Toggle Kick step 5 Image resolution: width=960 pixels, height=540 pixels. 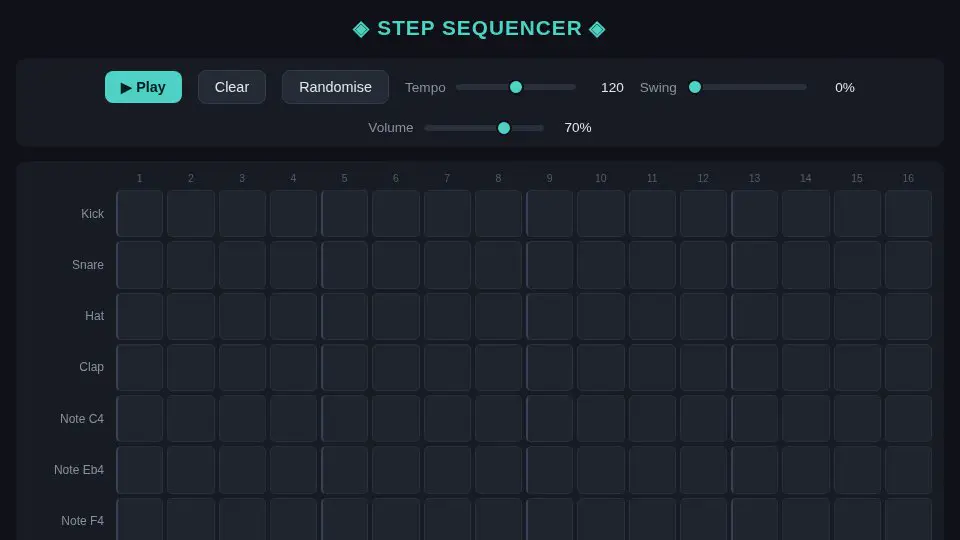point(345,213)
